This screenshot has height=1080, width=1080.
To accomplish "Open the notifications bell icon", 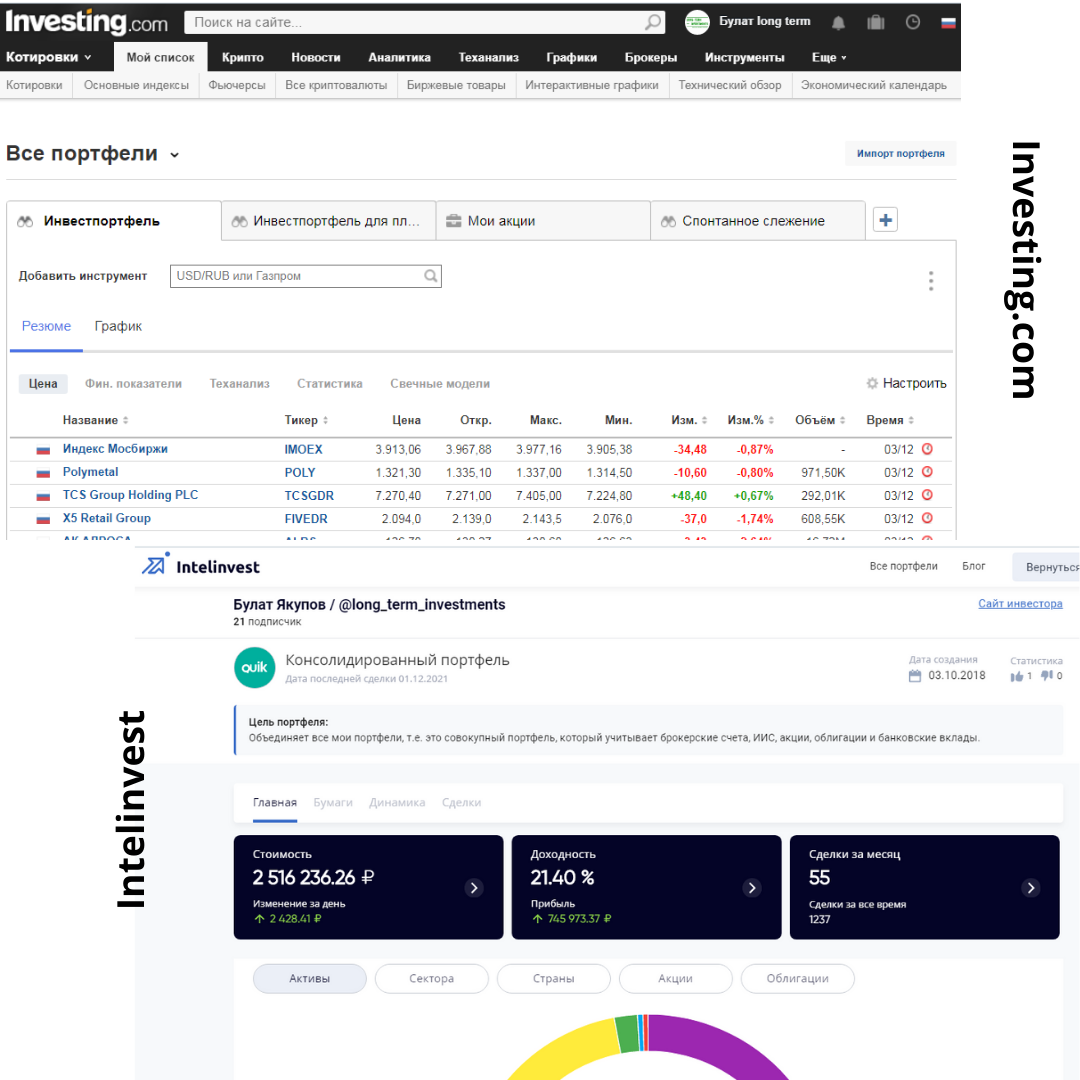I will 838,23.
